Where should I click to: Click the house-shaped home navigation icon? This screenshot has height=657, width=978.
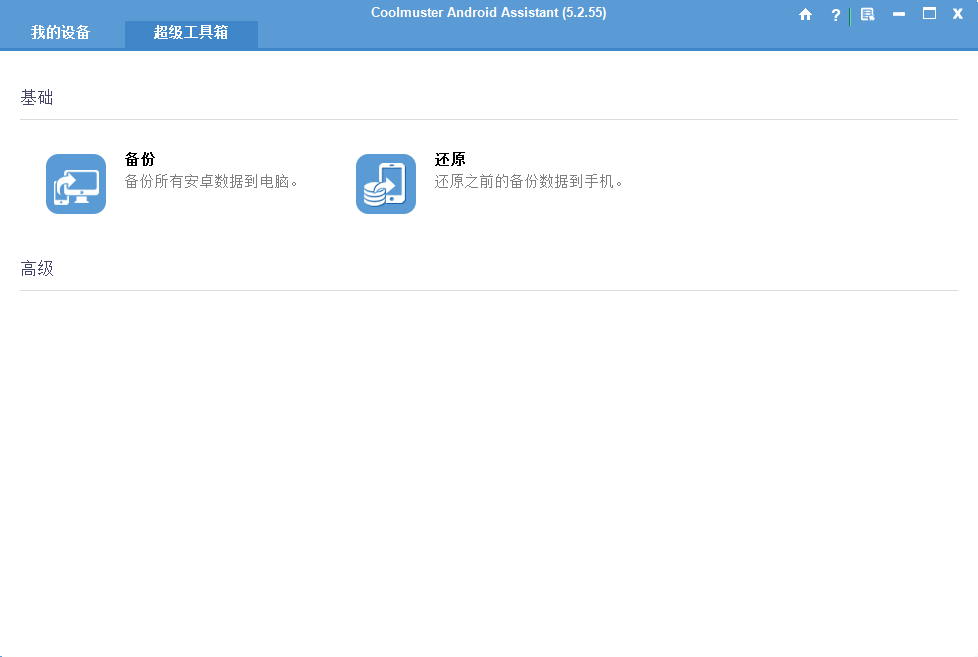pyautogui.click(x=806, y=15)
